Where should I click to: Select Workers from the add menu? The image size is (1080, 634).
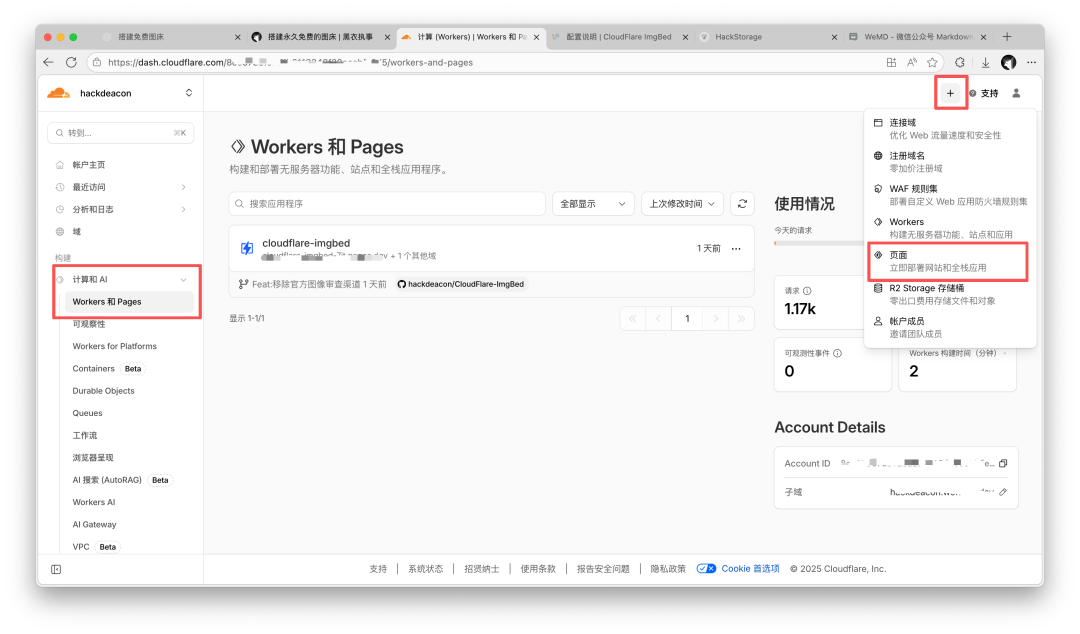click(951, 228)
